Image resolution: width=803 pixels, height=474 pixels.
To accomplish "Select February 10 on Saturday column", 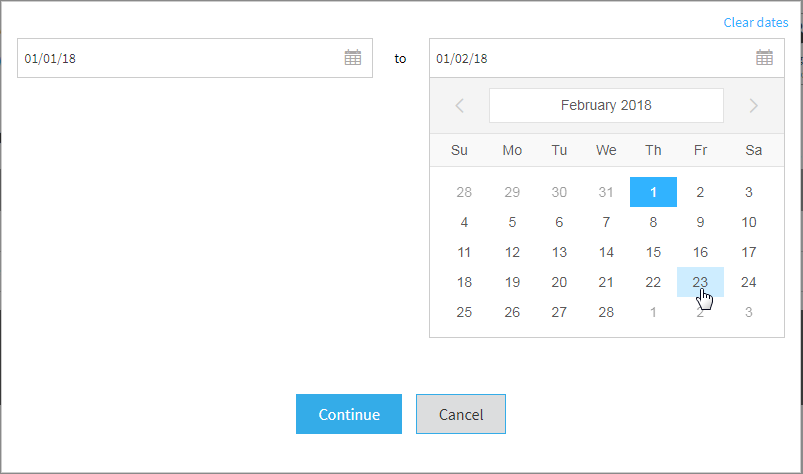I will point(749,222).
